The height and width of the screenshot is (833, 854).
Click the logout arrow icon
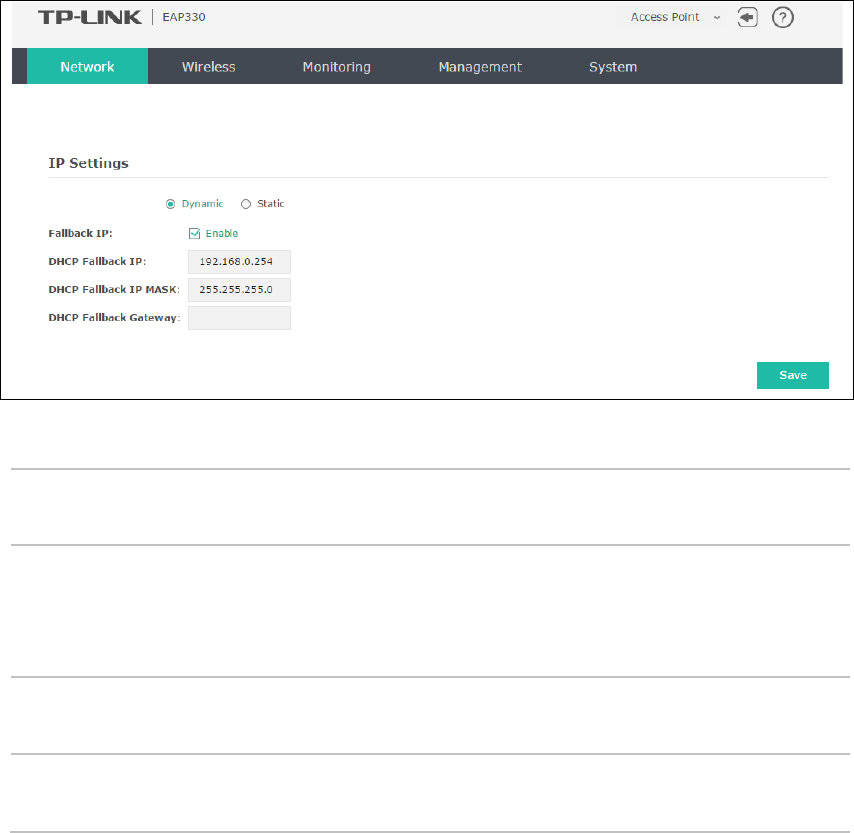pyautogui.click(x=747, y=17)
